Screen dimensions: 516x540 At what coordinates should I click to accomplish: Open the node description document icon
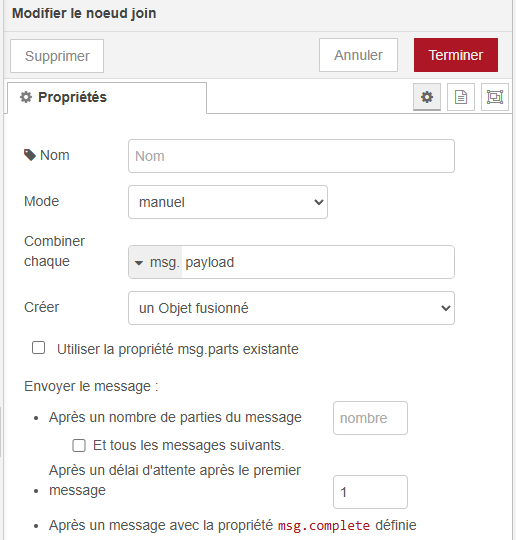coord(461,97)
